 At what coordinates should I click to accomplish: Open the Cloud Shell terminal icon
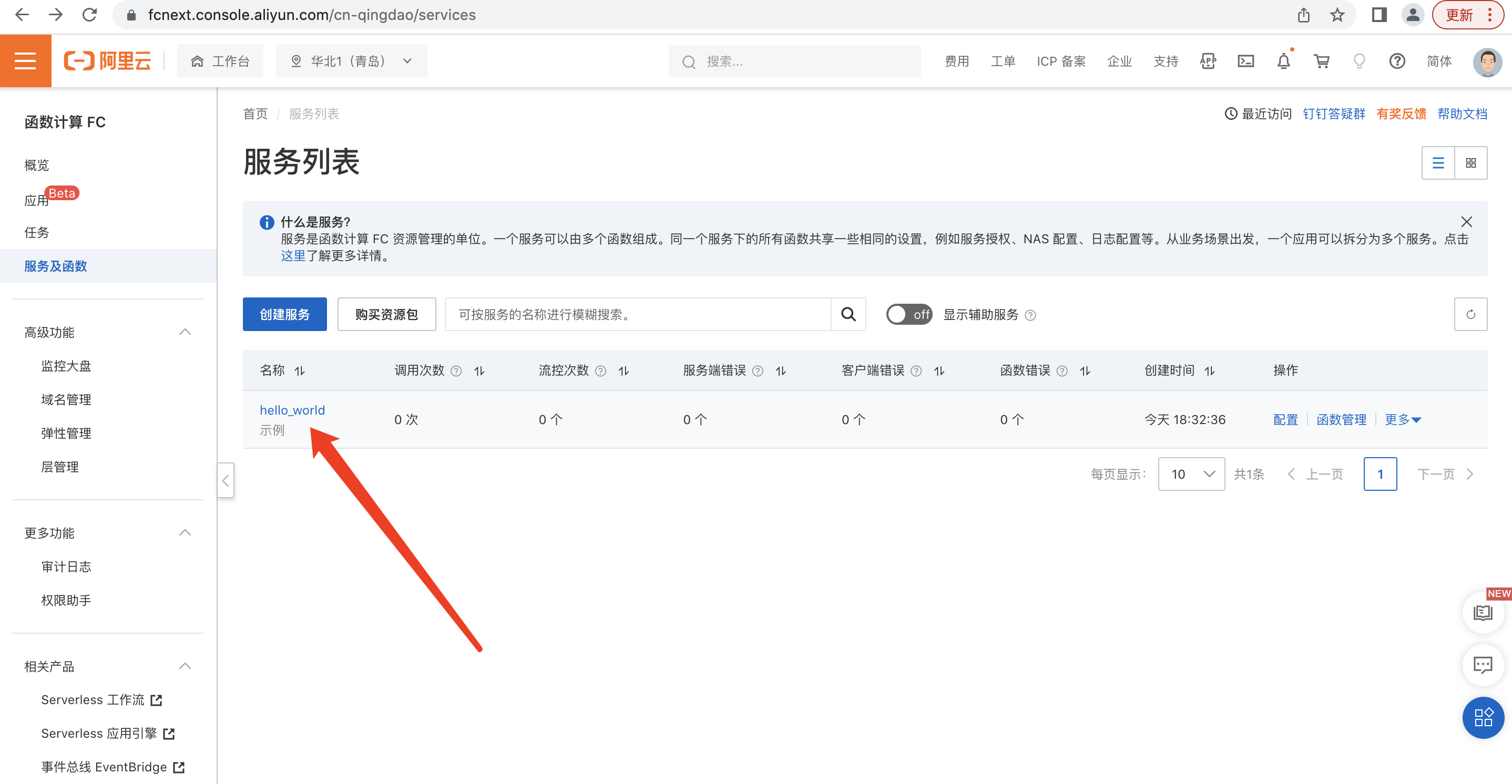pyautogui.click(x=1245, y=61)
